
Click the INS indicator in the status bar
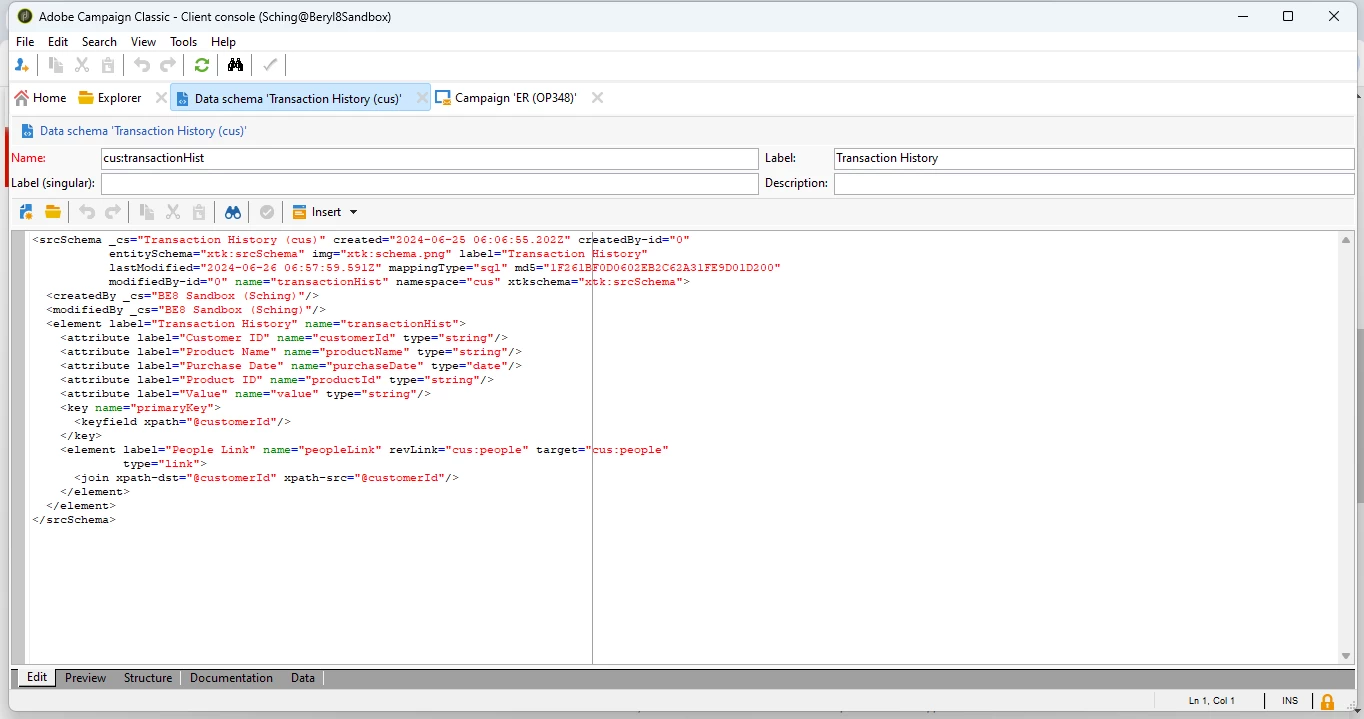click(x=1289, y=701)
